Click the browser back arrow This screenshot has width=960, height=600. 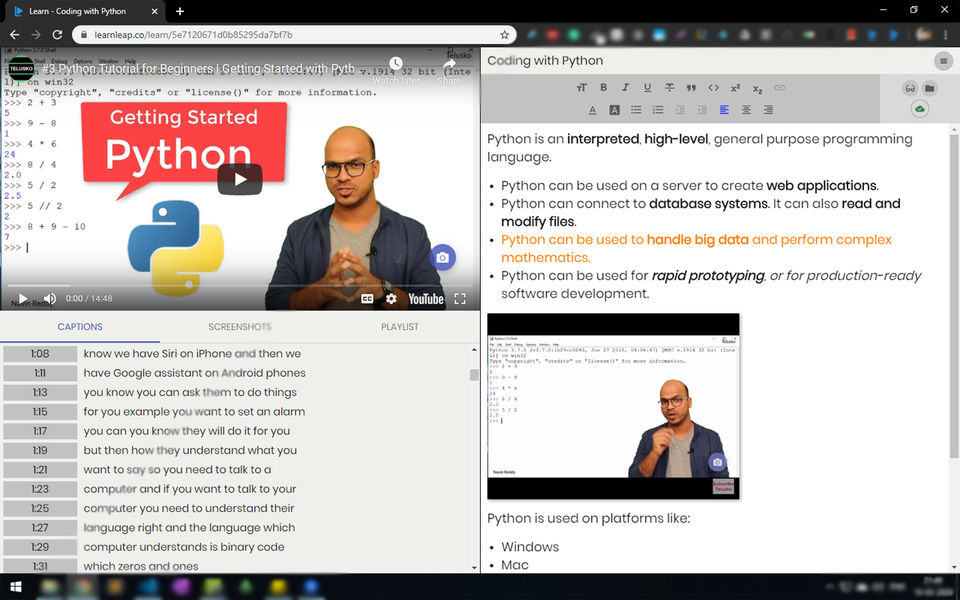[x=15, y=35]
